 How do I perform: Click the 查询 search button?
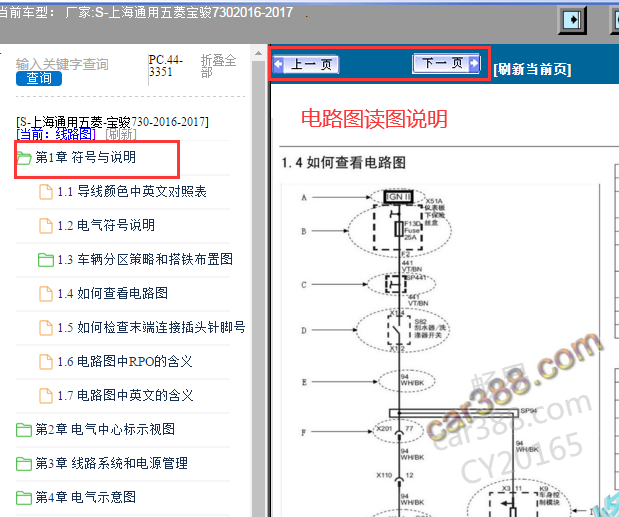point(39,78)
